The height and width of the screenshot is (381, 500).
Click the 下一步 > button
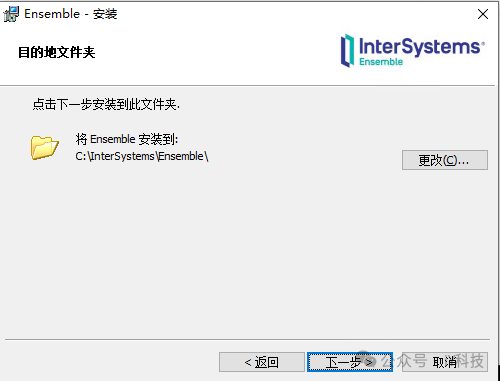pyautogui.click(x=350, y=362)
